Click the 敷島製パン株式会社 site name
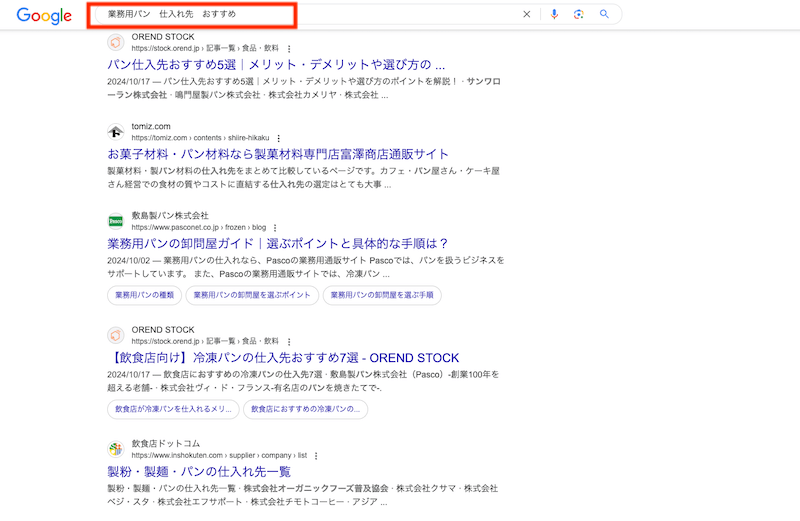This screenshot has height=521, width=800. (170, 215)
